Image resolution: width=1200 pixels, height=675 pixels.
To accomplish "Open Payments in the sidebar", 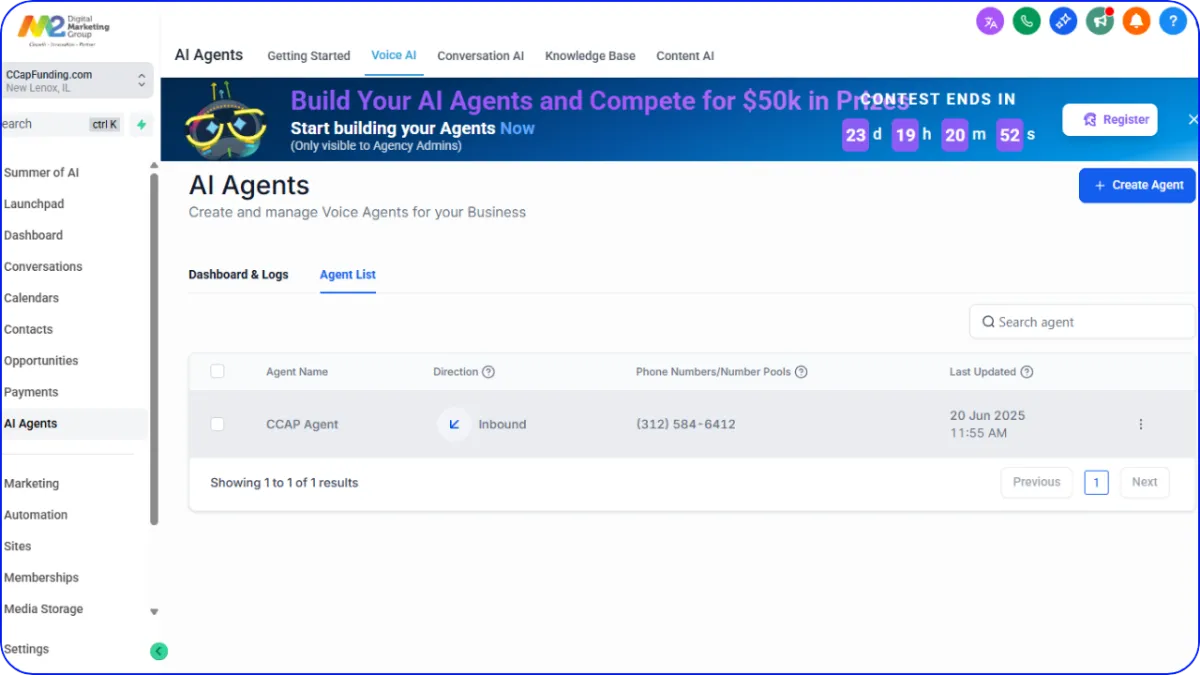I will point(31,392).
